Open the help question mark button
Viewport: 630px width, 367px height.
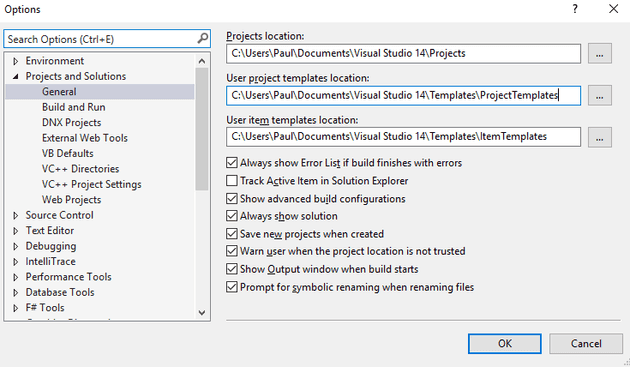tap(575, 9)
